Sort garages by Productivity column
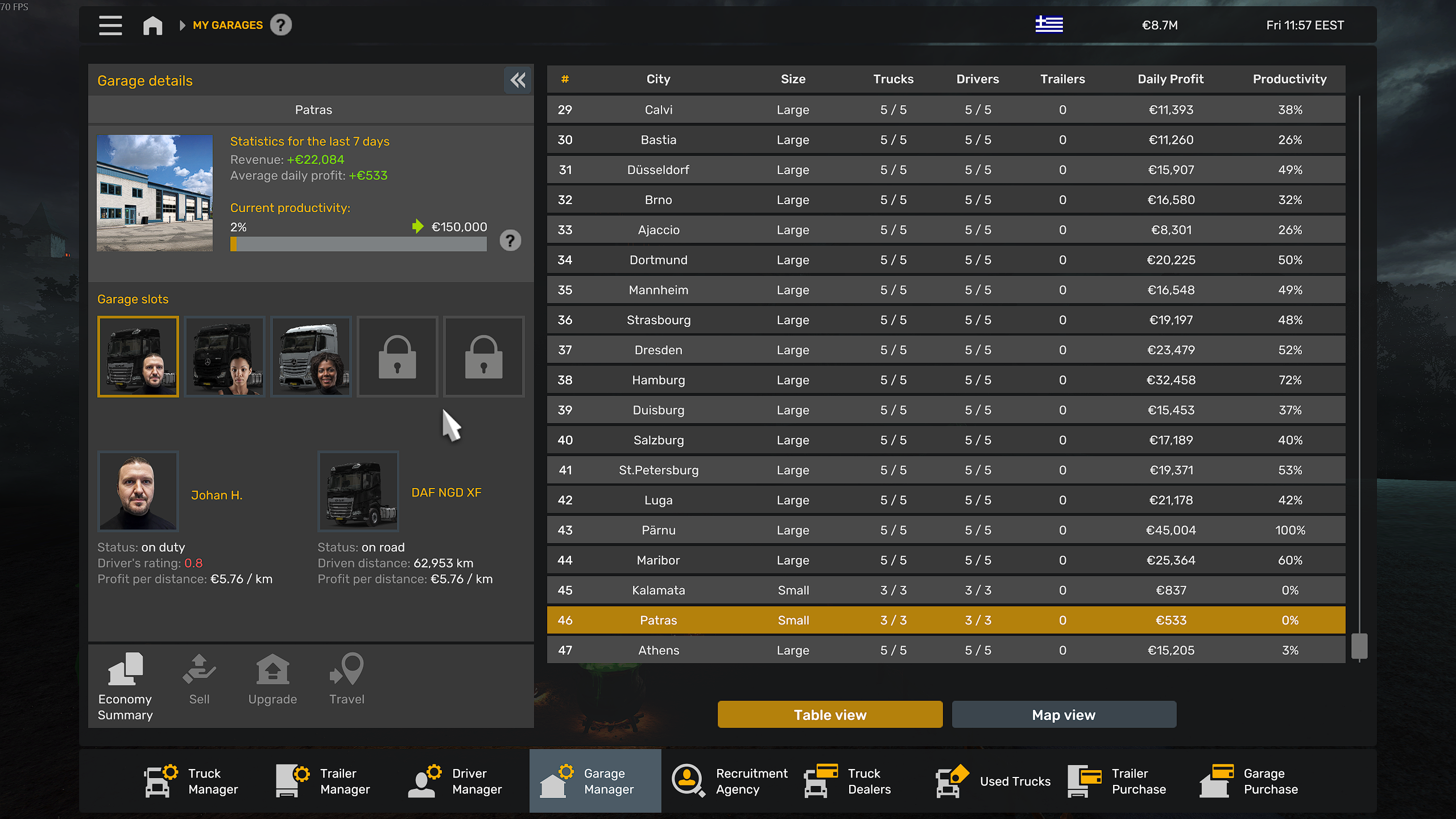Image resolution: width=1456 pixels, height=819 pixels. 1289,79
